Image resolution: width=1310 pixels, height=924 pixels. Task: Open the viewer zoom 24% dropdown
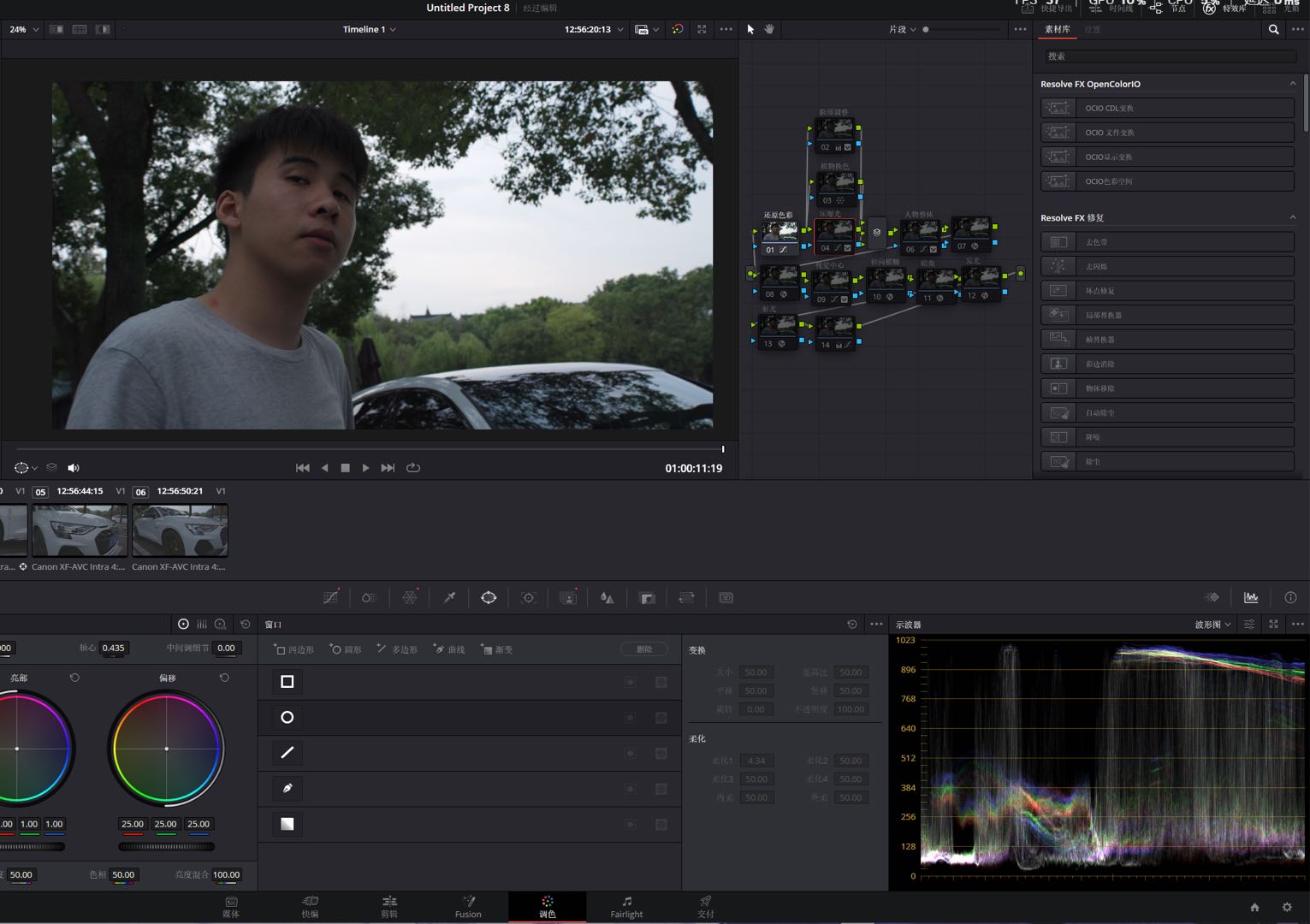pyautogui.click(x=24, y=29)
